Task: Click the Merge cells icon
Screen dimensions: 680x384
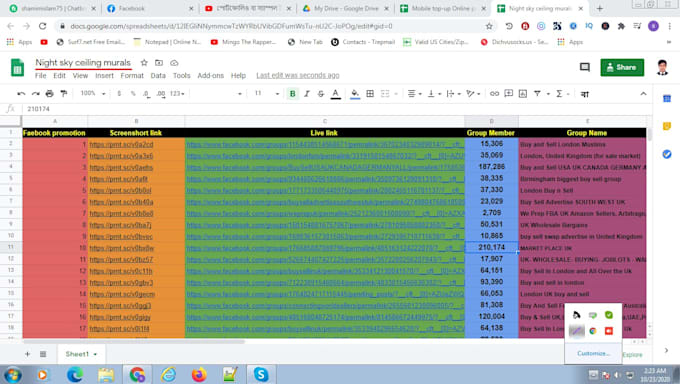Action: 385,94
